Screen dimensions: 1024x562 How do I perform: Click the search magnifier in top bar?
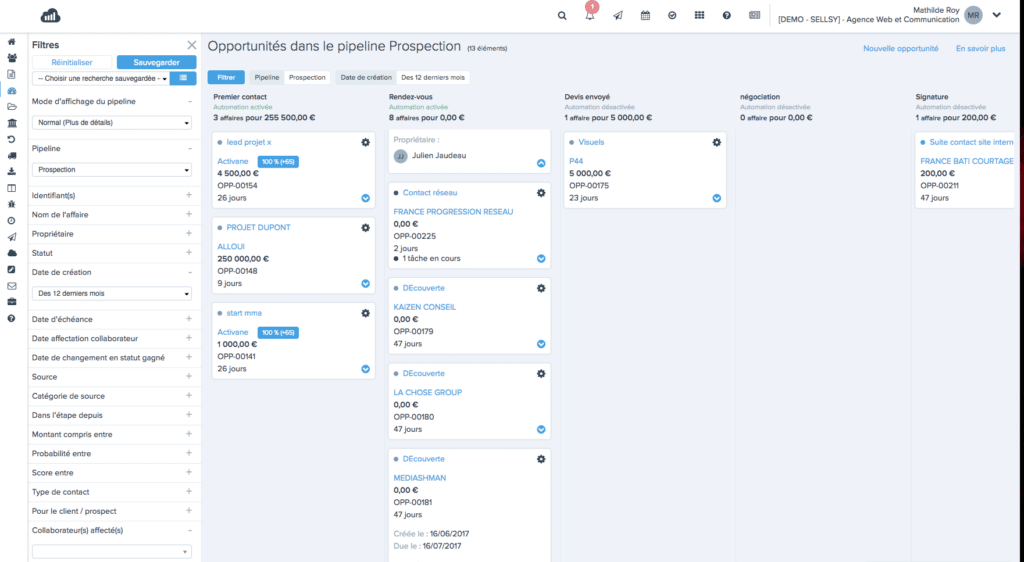(562, 16)
